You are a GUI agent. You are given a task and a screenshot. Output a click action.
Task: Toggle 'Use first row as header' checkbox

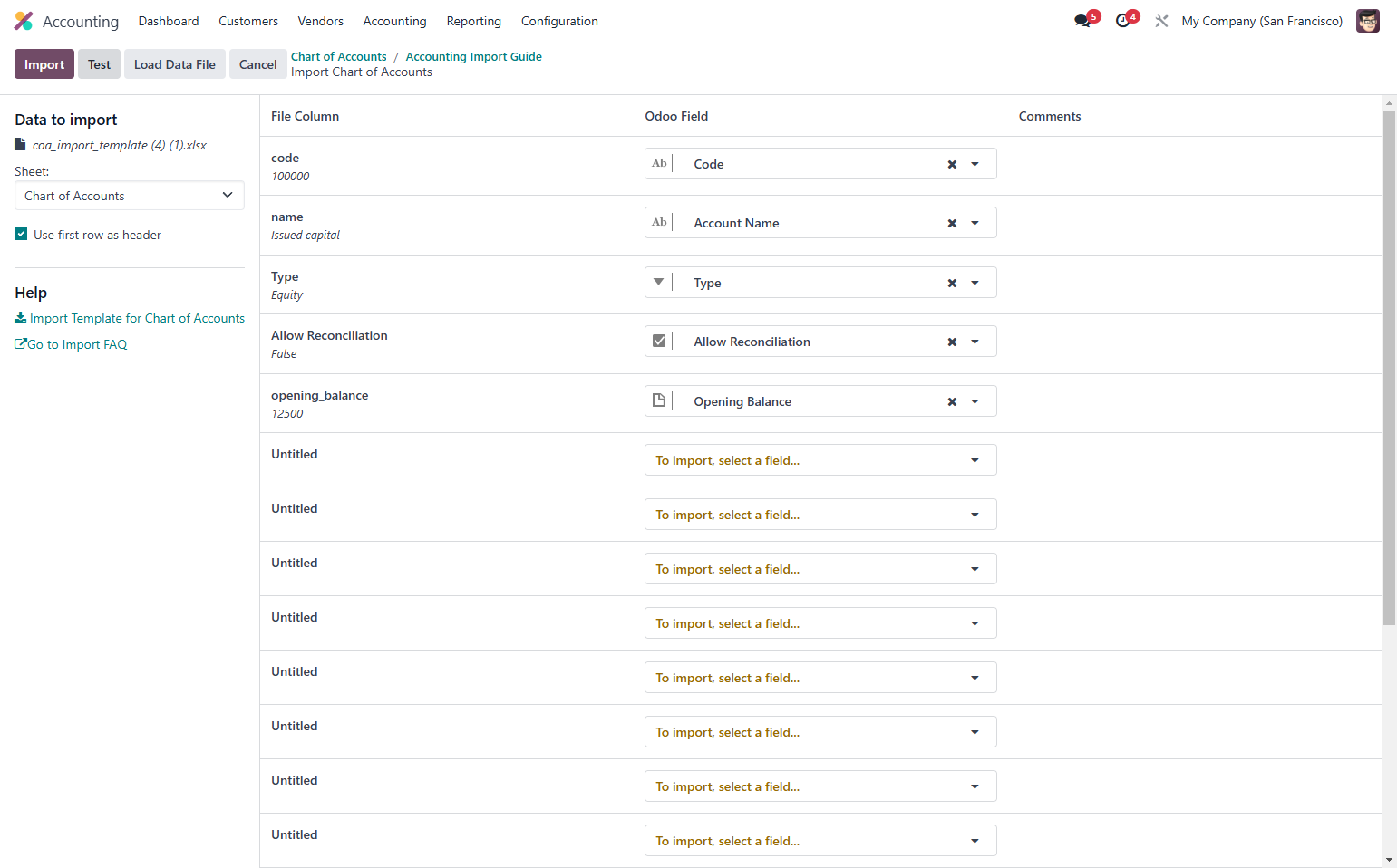pyautogui.click(x=21, y=235)
